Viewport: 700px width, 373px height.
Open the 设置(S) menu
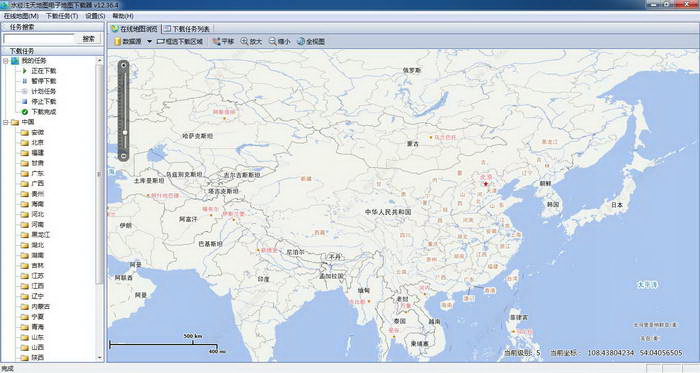[x=95, y=16]
